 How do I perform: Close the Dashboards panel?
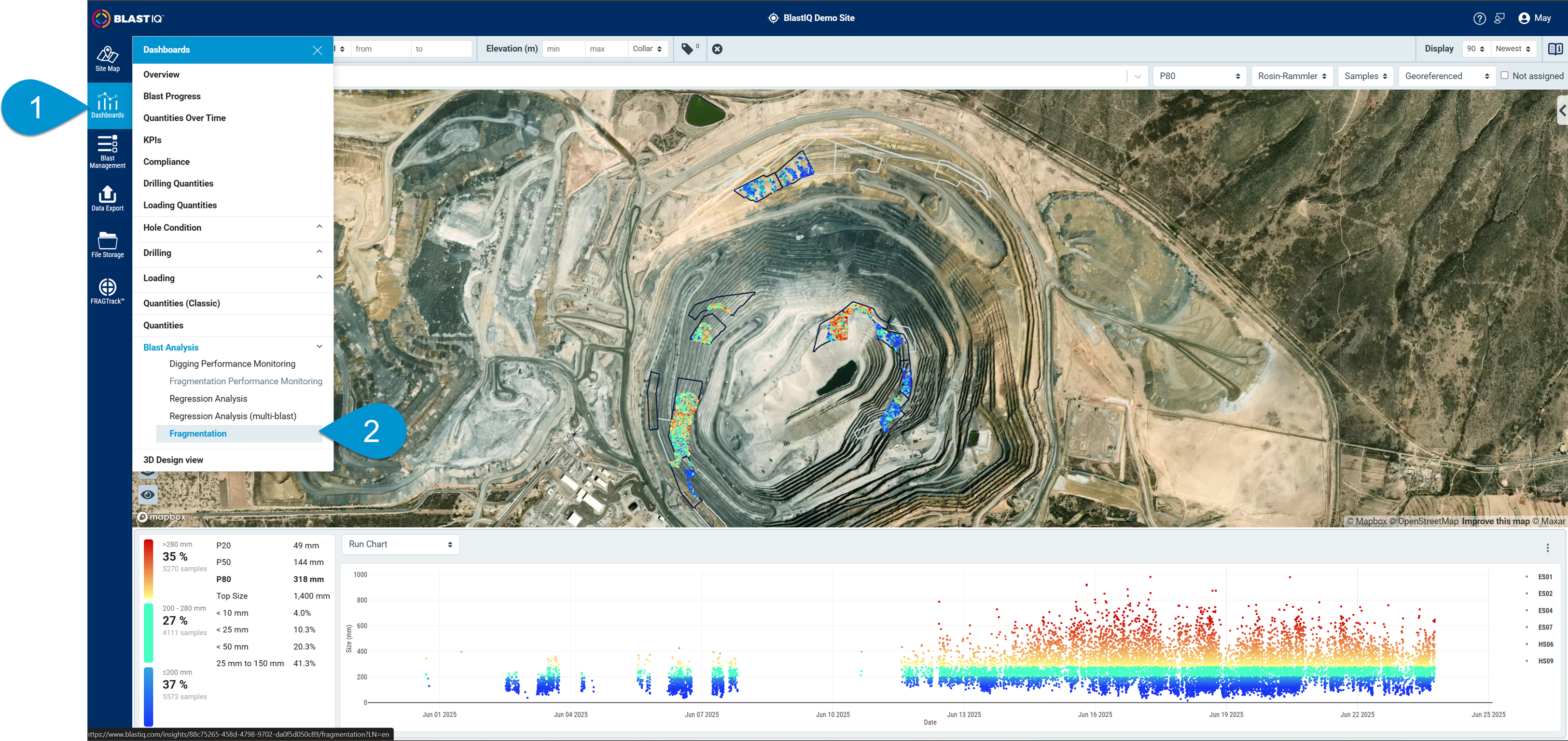(317, 50)
